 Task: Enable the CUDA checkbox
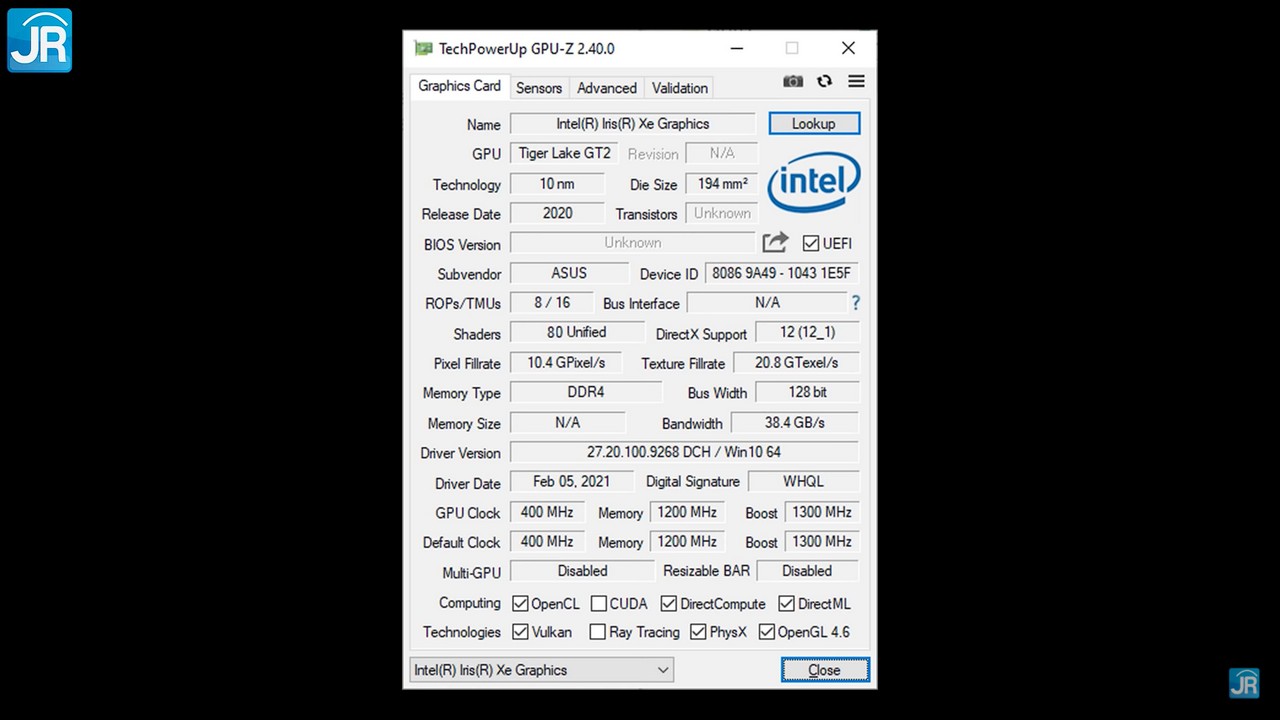598,604
